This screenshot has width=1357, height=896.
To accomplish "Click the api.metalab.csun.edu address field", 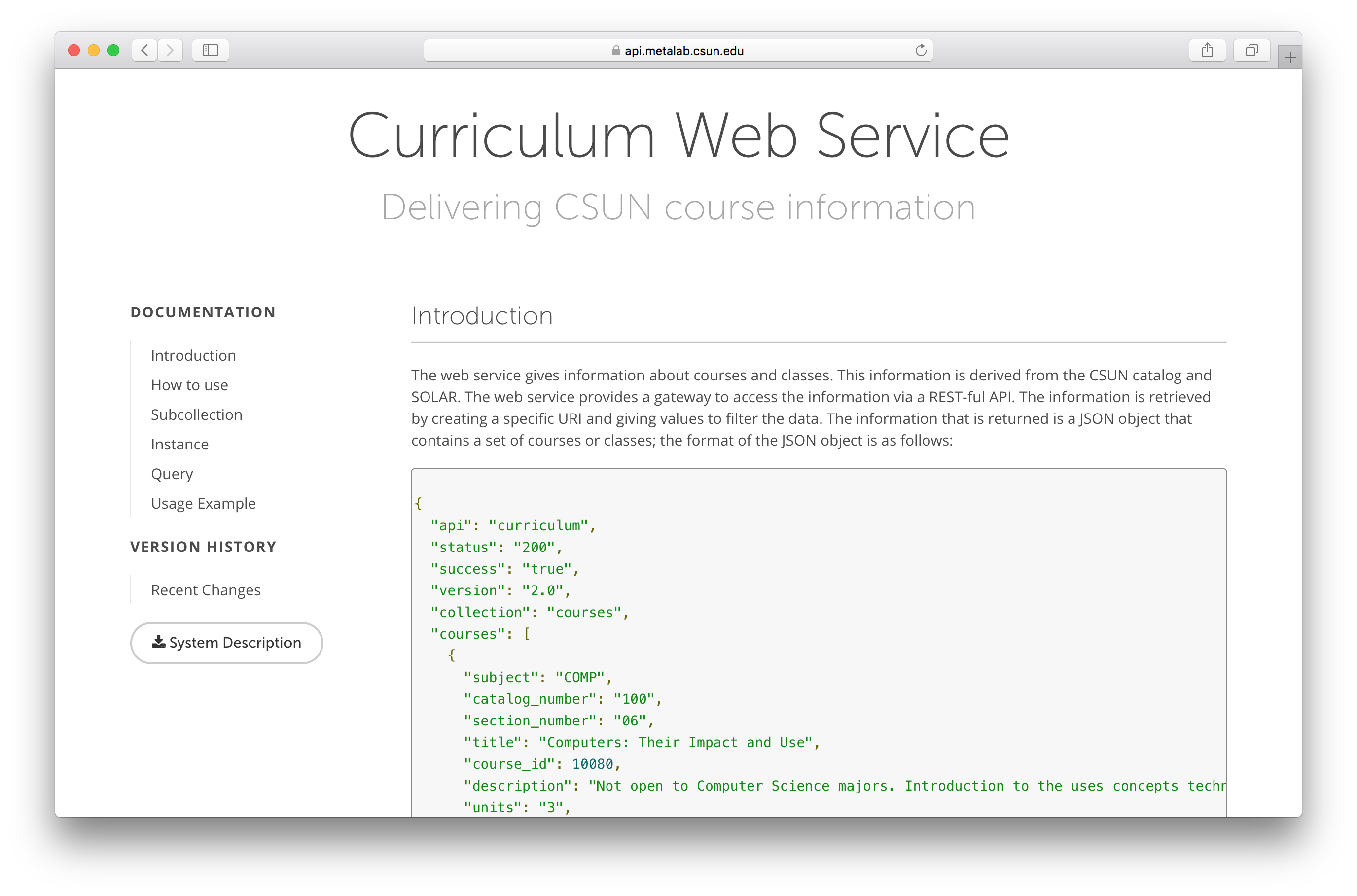I will coord(678,50).
